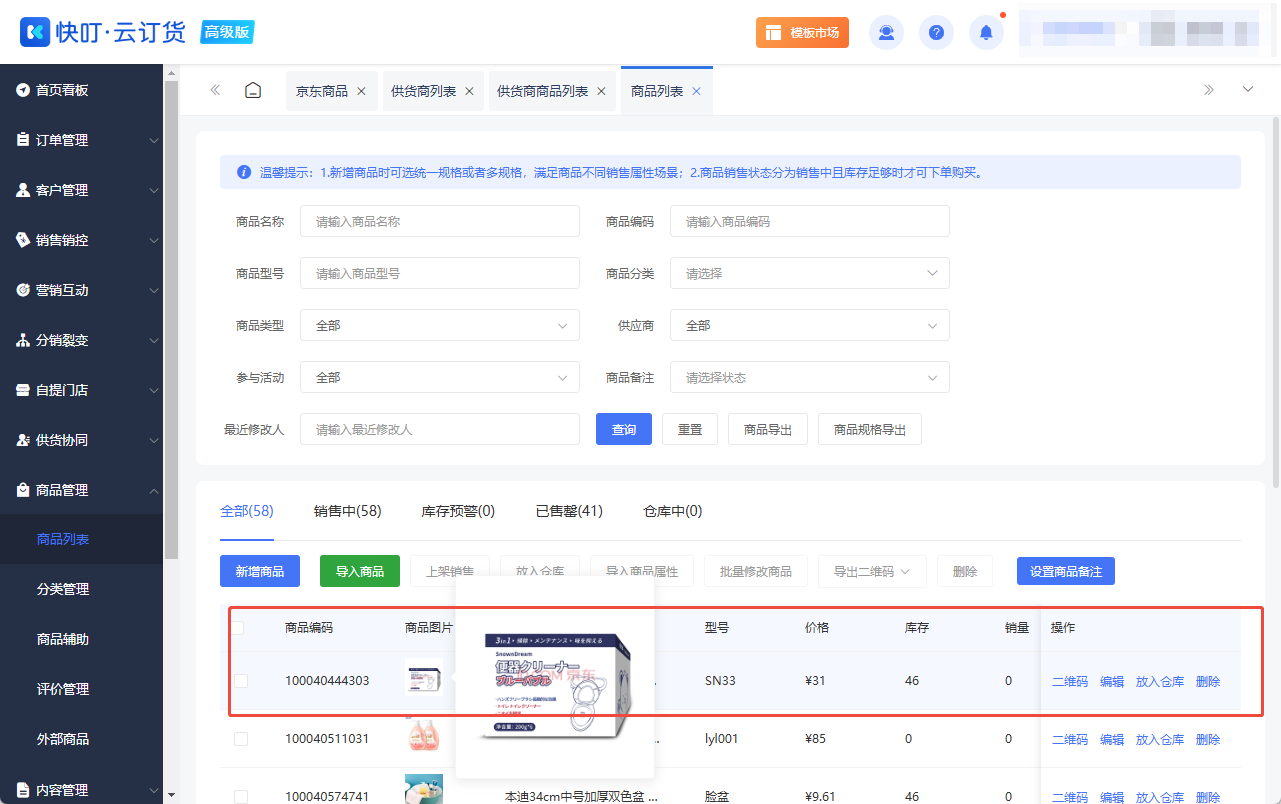
Task: Open 首页看板 in the sidebar
Action: (x=81, y=90)
